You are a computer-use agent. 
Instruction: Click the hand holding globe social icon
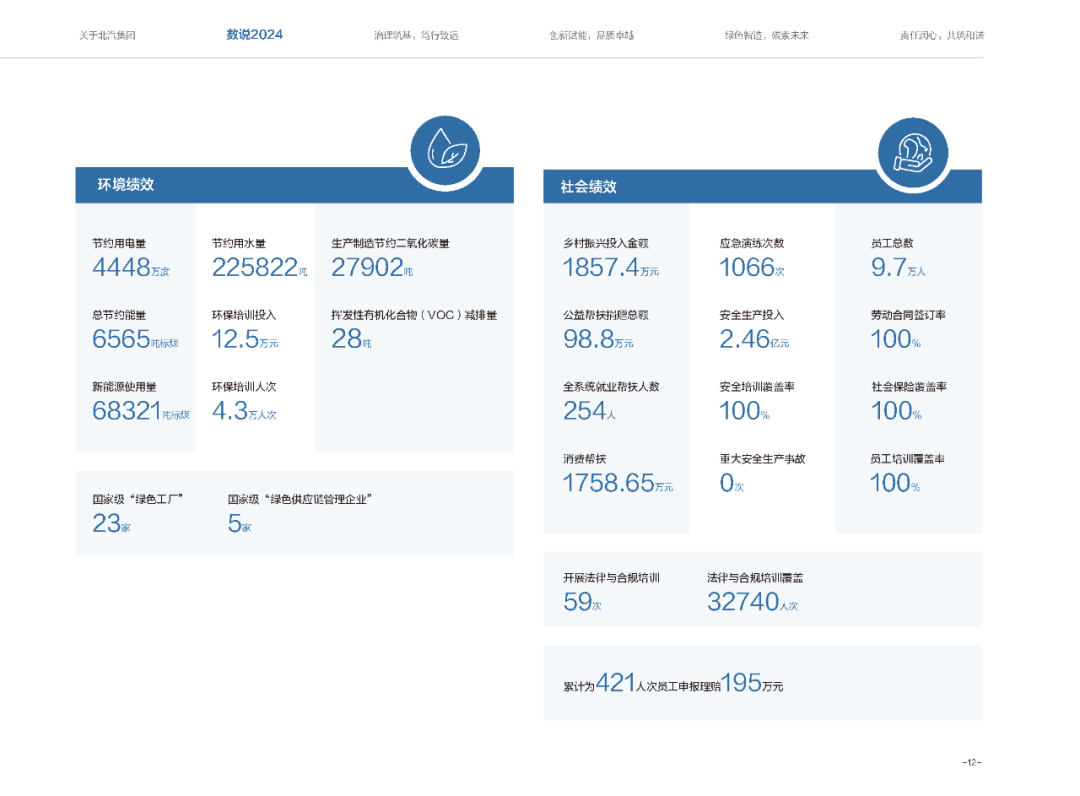click(x=913, y=152)
